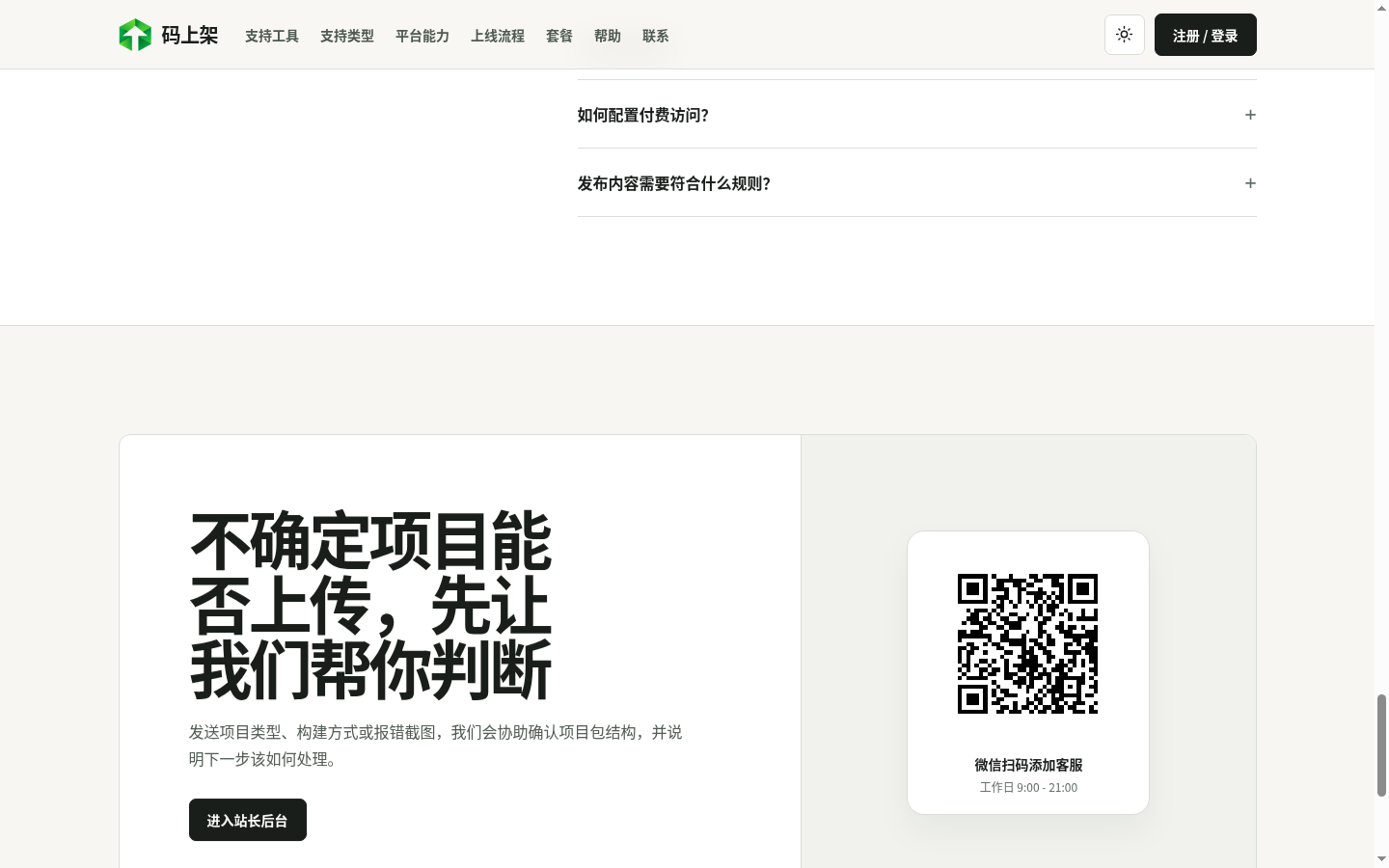The width and height of the screenshot is (1389, 868).
Task: Expand the 如何配置付费访问? question
Action: 916,115
